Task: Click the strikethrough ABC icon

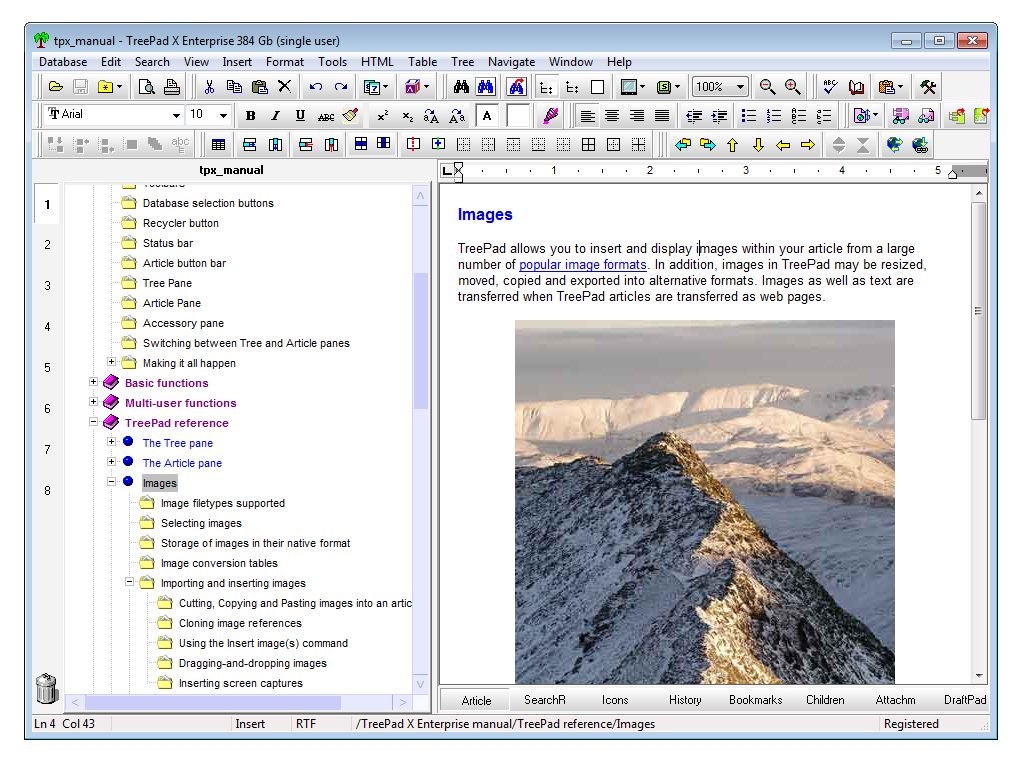Action: click(x=326, y=116)
